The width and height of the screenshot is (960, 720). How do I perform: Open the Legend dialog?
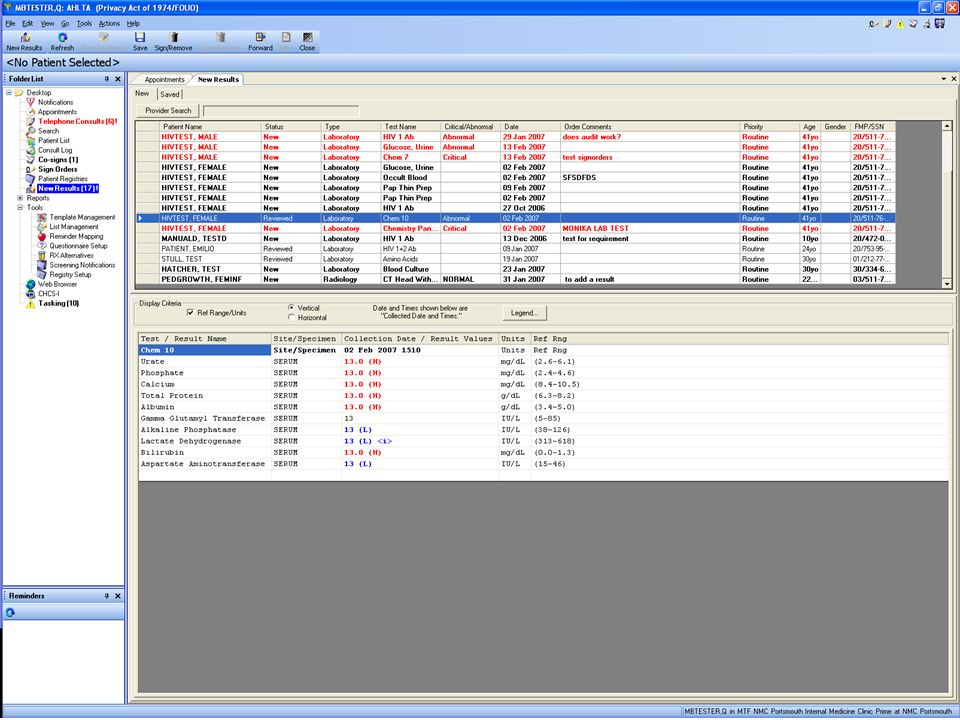[524, 313]
